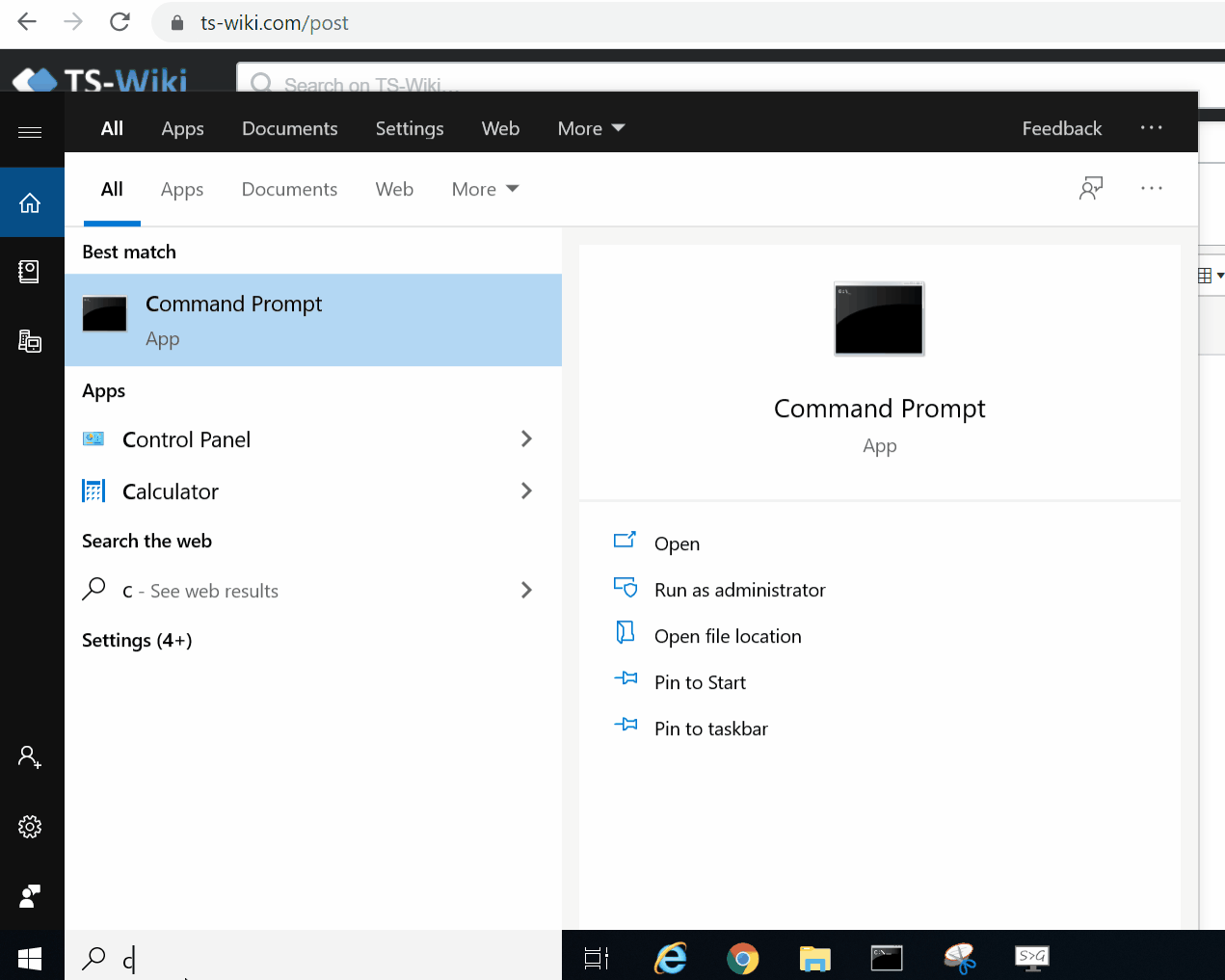This screenshot has height=980, width=1225.
Task: Click the feedback person icon beside More
Action: [1090, 189]
